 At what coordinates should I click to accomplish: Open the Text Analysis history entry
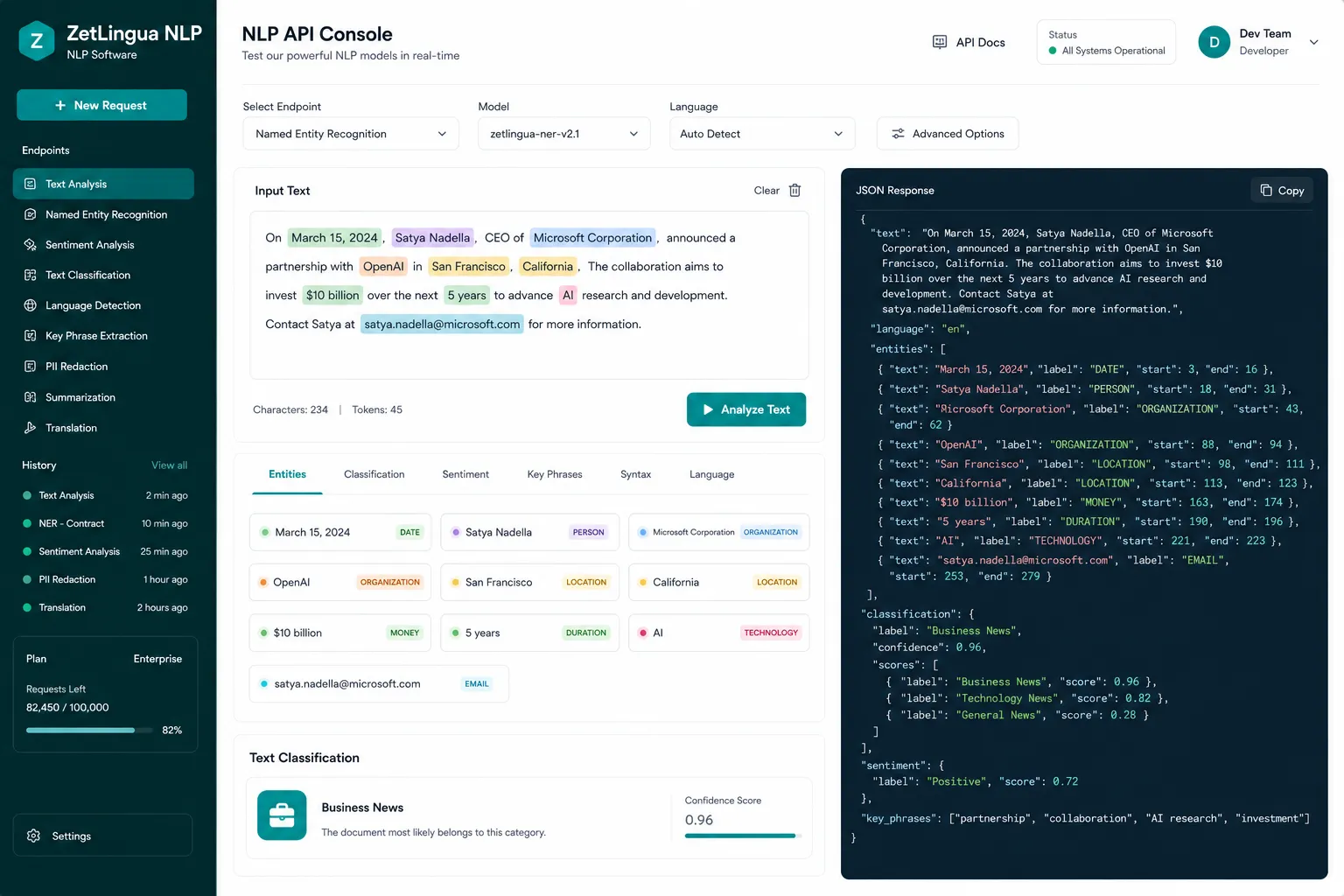tap(105, 495)
